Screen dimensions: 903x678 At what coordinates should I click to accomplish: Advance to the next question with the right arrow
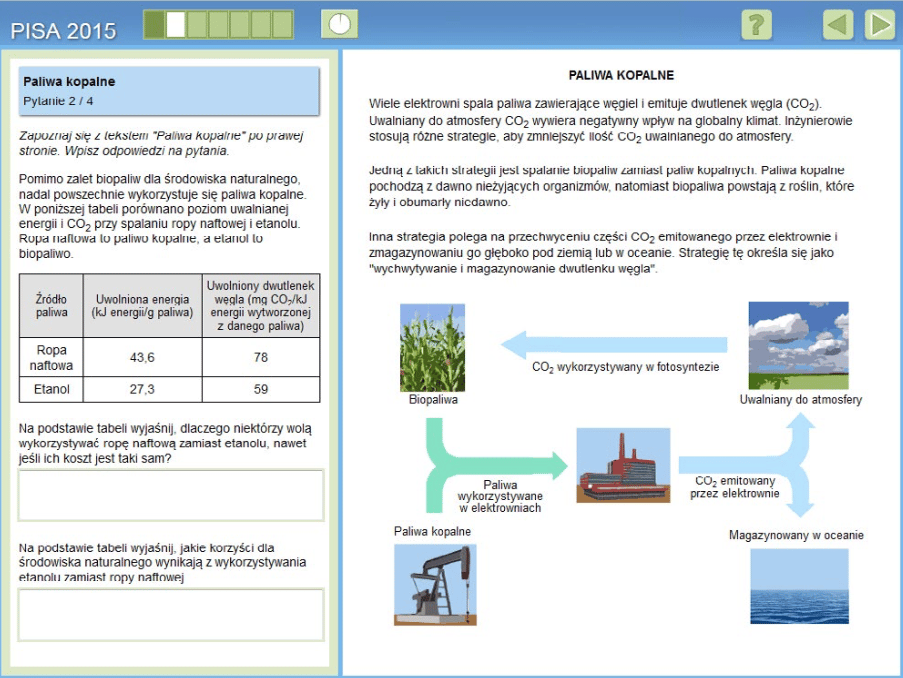[879, 24]
